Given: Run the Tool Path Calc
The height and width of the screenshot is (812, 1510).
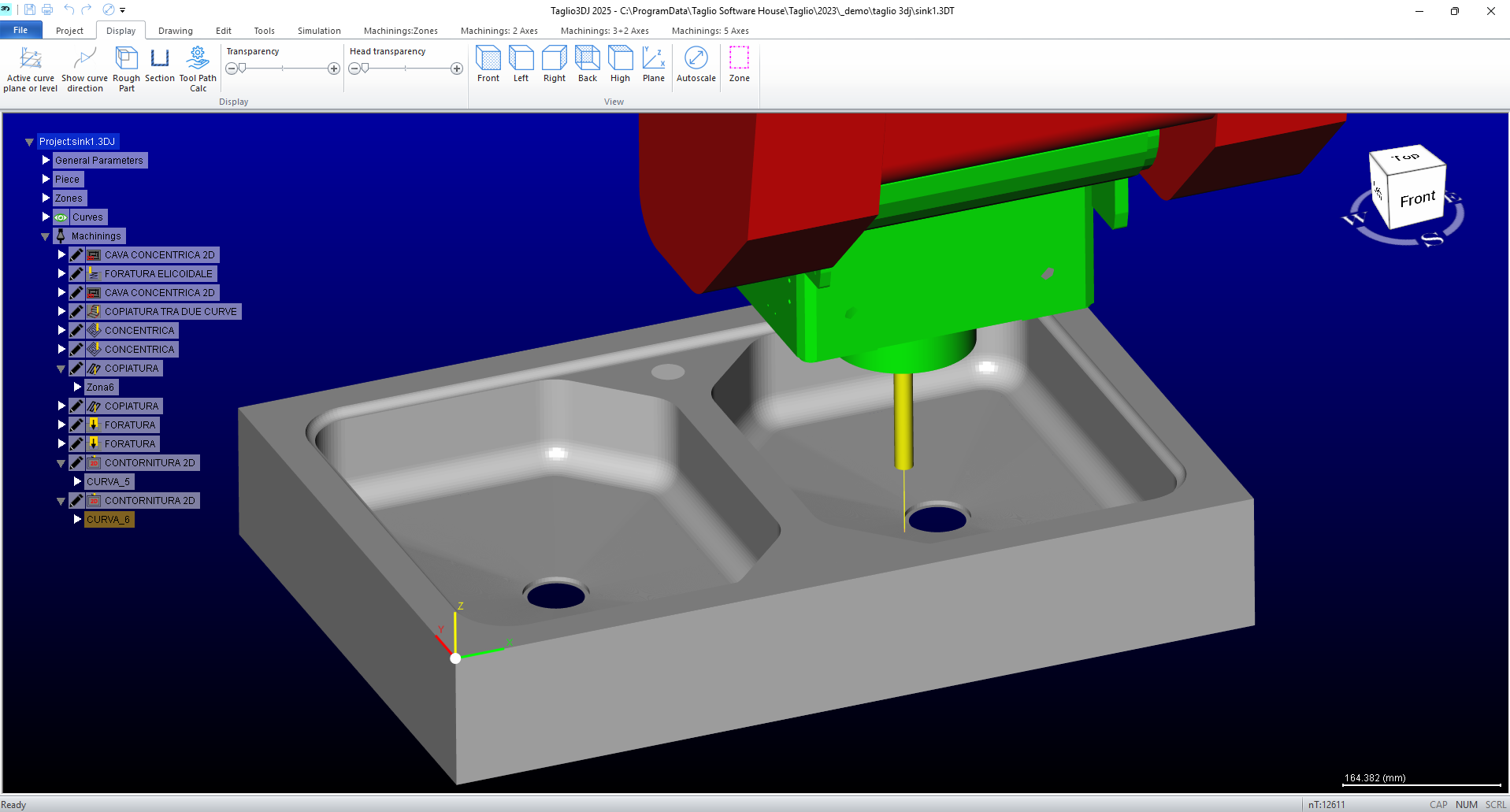Looking at the screenshot, I should pos(198,59).
